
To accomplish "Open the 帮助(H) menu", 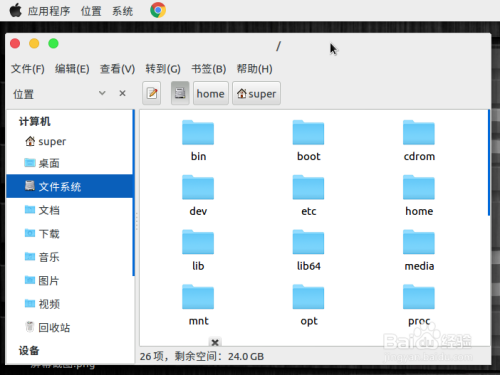I will tap(255, 69).
